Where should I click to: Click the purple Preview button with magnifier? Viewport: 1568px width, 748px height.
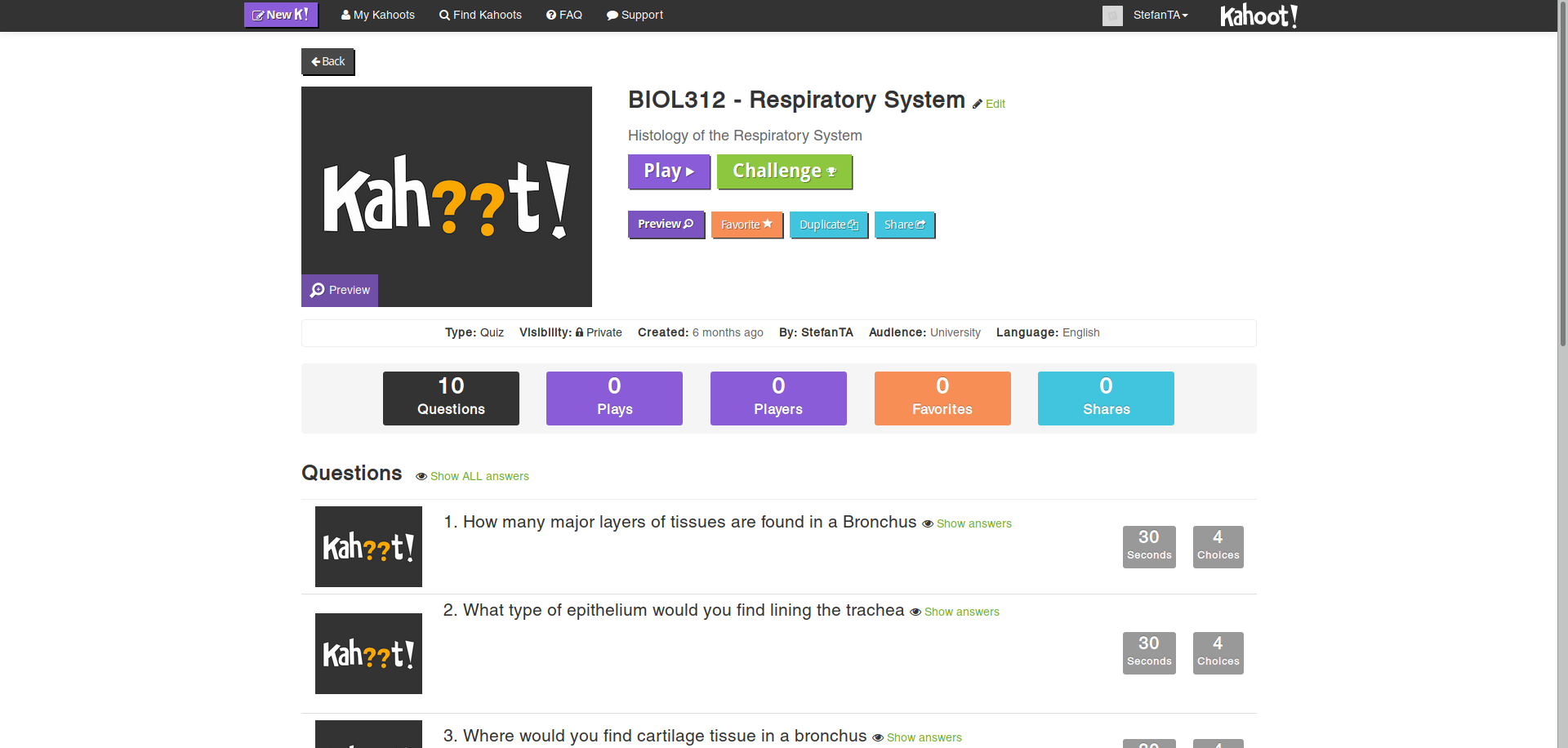coord(666,225)
